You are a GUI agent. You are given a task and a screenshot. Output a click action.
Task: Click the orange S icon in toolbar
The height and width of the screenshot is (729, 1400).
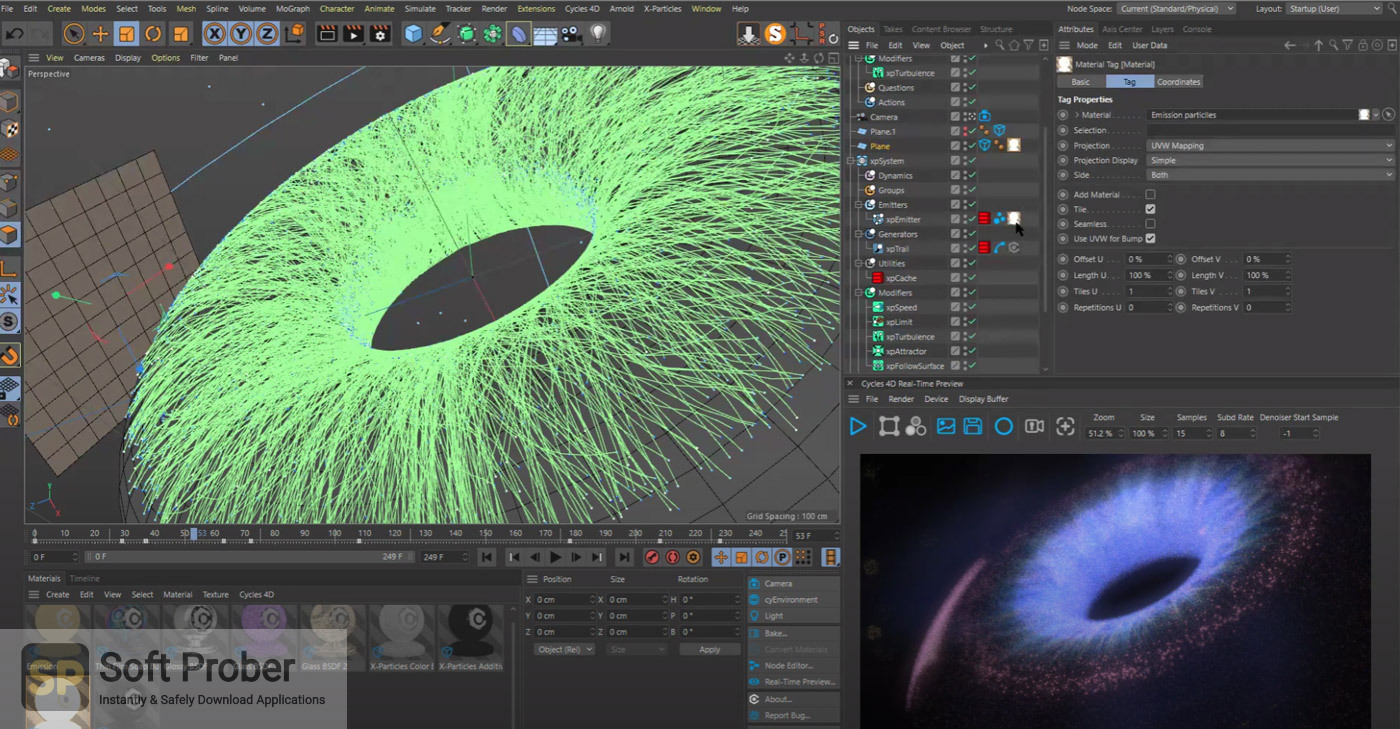click(x=775, y=34)
